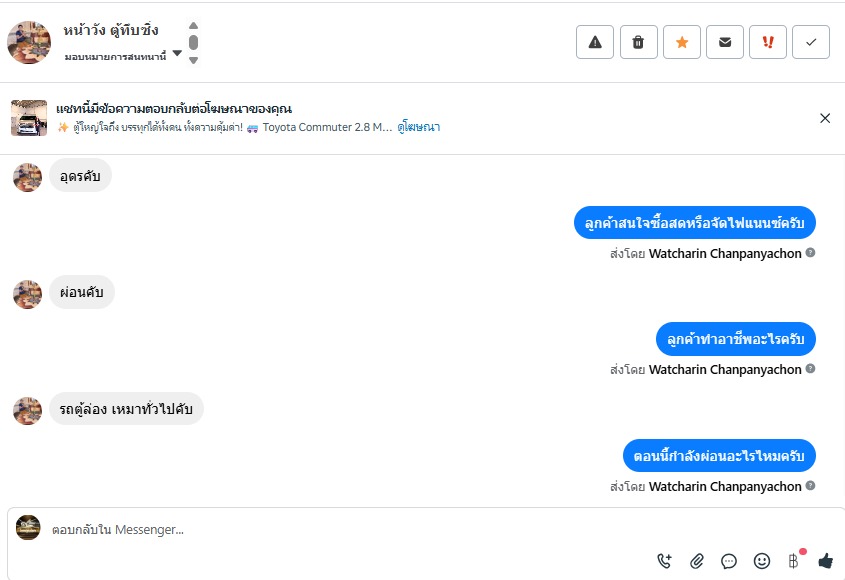
Task: Open the emoji picker
Action: click(761, 561)
